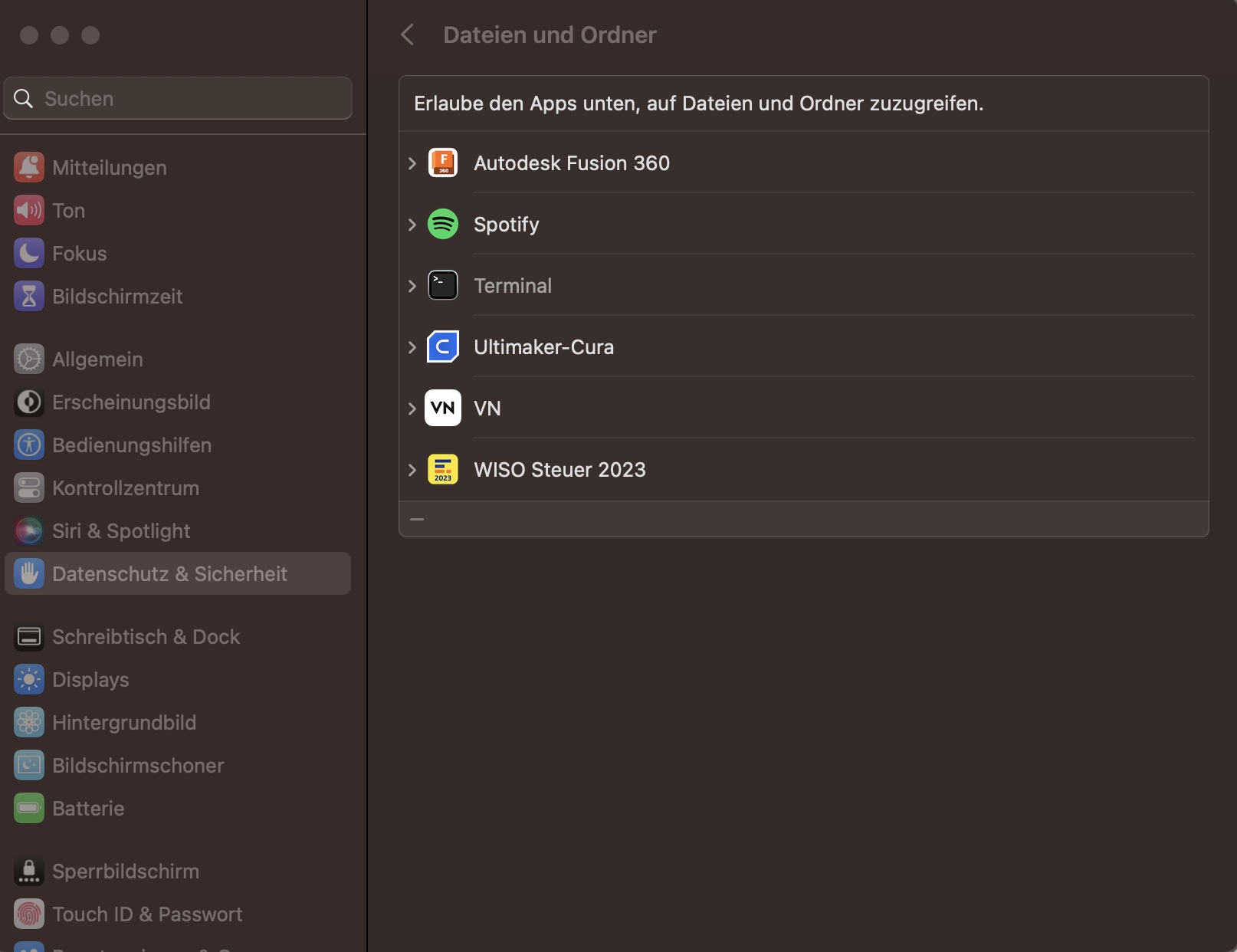The image size is (1237, 952).
Task: Click the Siri & Spotlight icon
Action: [x=29, y=530]
